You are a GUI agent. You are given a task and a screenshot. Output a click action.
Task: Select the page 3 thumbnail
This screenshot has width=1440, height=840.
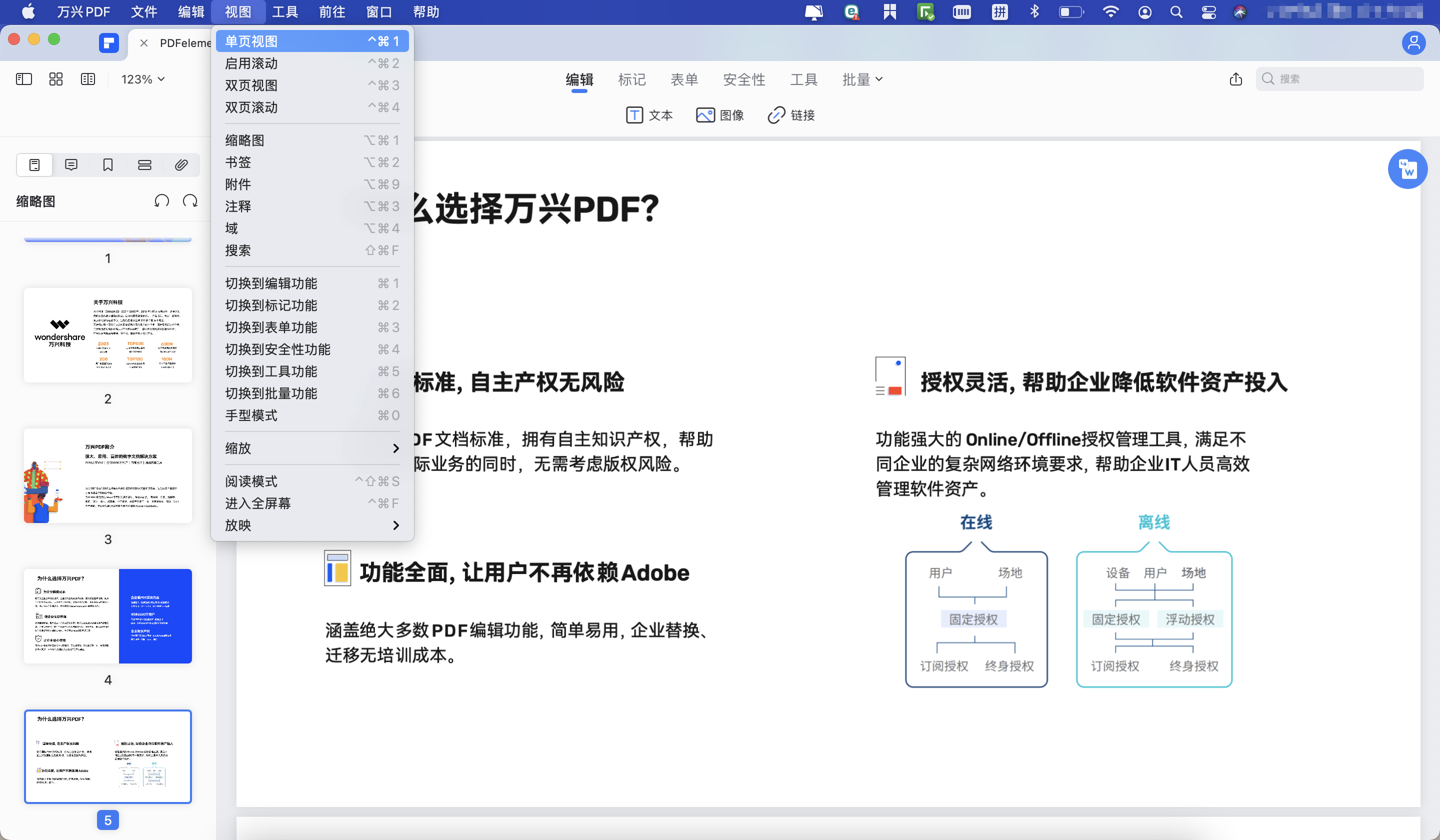107,475
